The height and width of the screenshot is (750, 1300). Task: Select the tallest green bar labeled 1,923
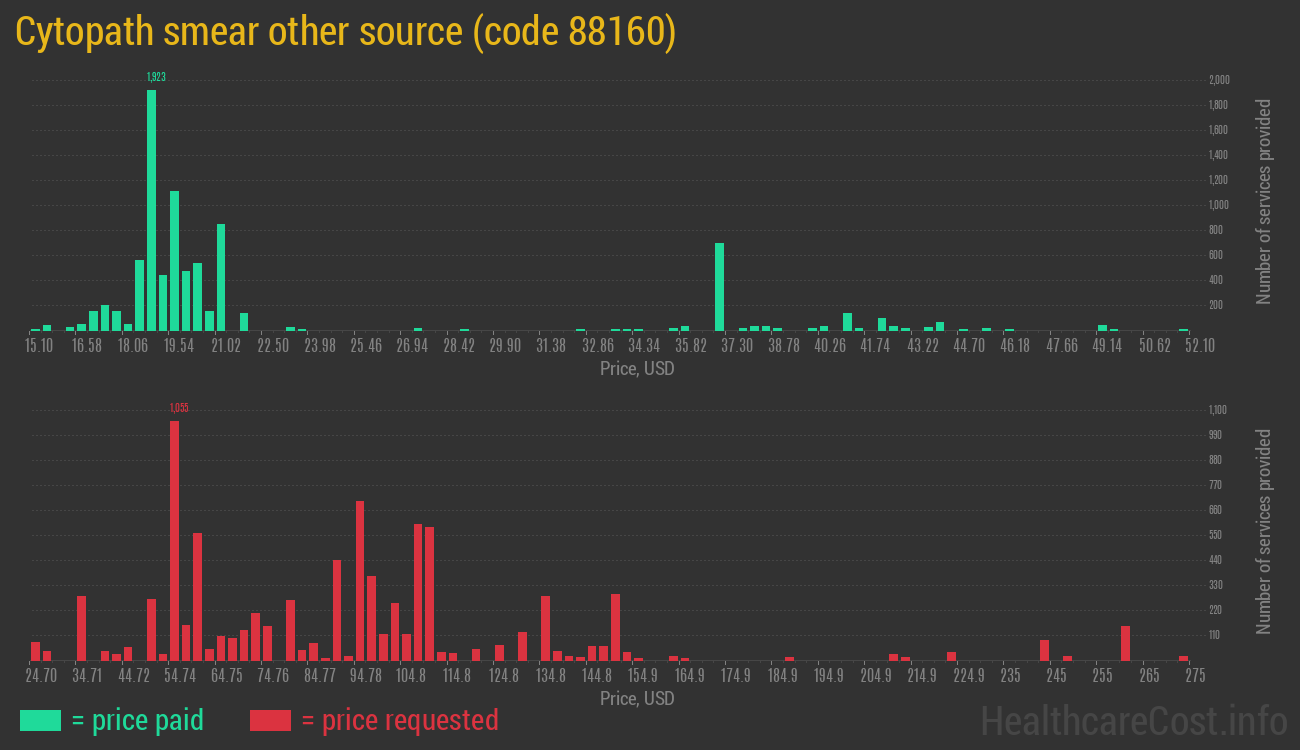coord(151,210)
